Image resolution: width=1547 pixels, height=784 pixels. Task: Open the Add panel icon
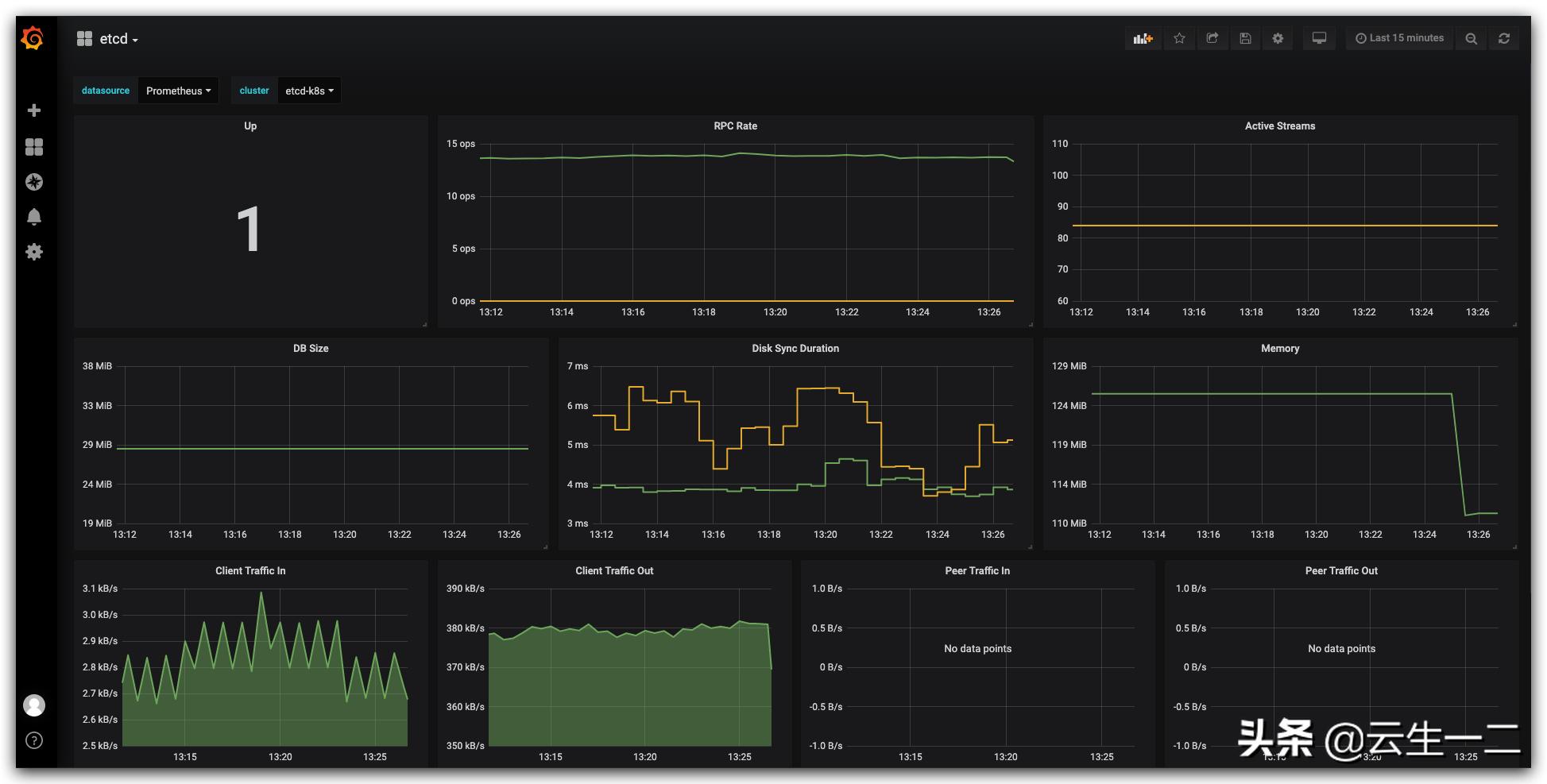(1143, 38)
